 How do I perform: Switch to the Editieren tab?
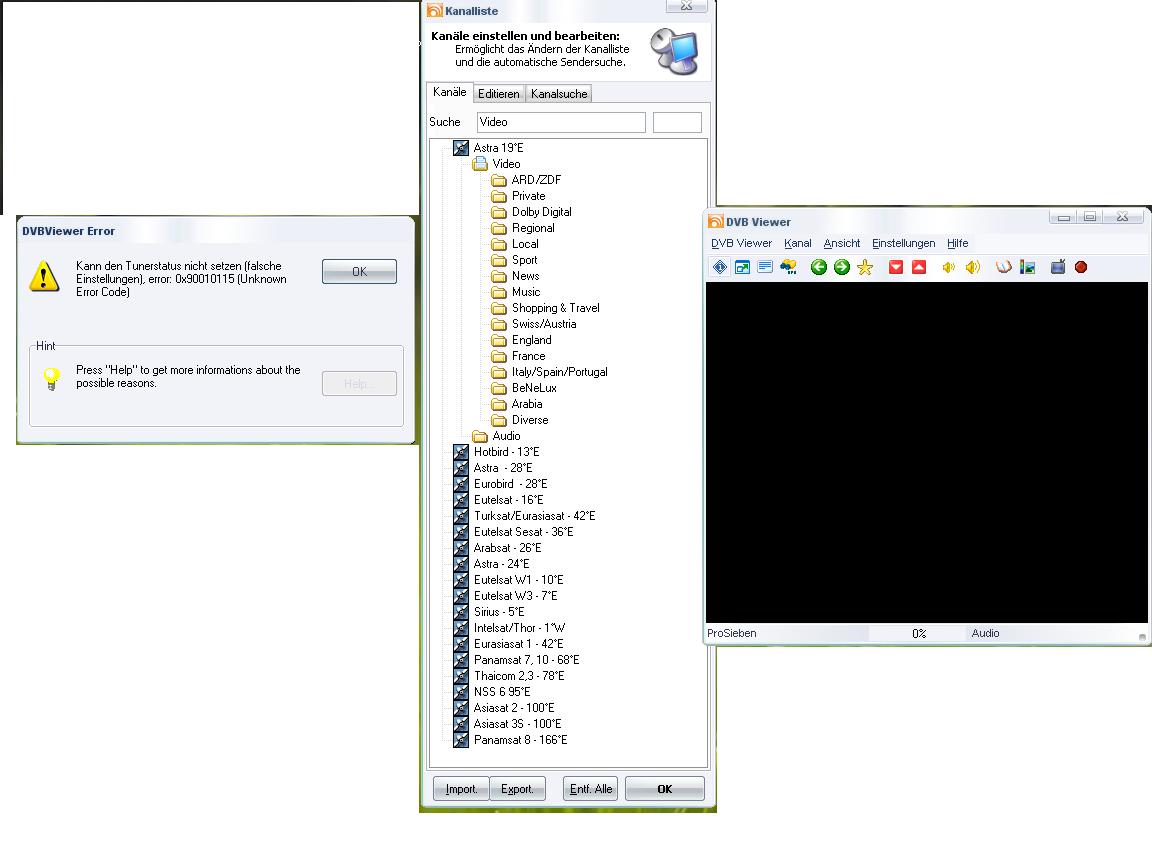(499, 94)
